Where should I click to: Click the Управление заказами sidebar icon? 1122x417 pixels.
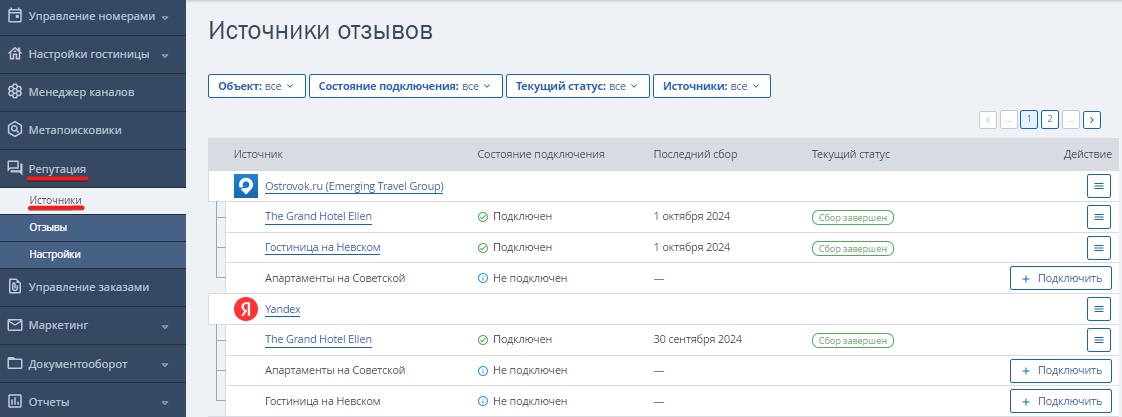[x=14, y=287]
